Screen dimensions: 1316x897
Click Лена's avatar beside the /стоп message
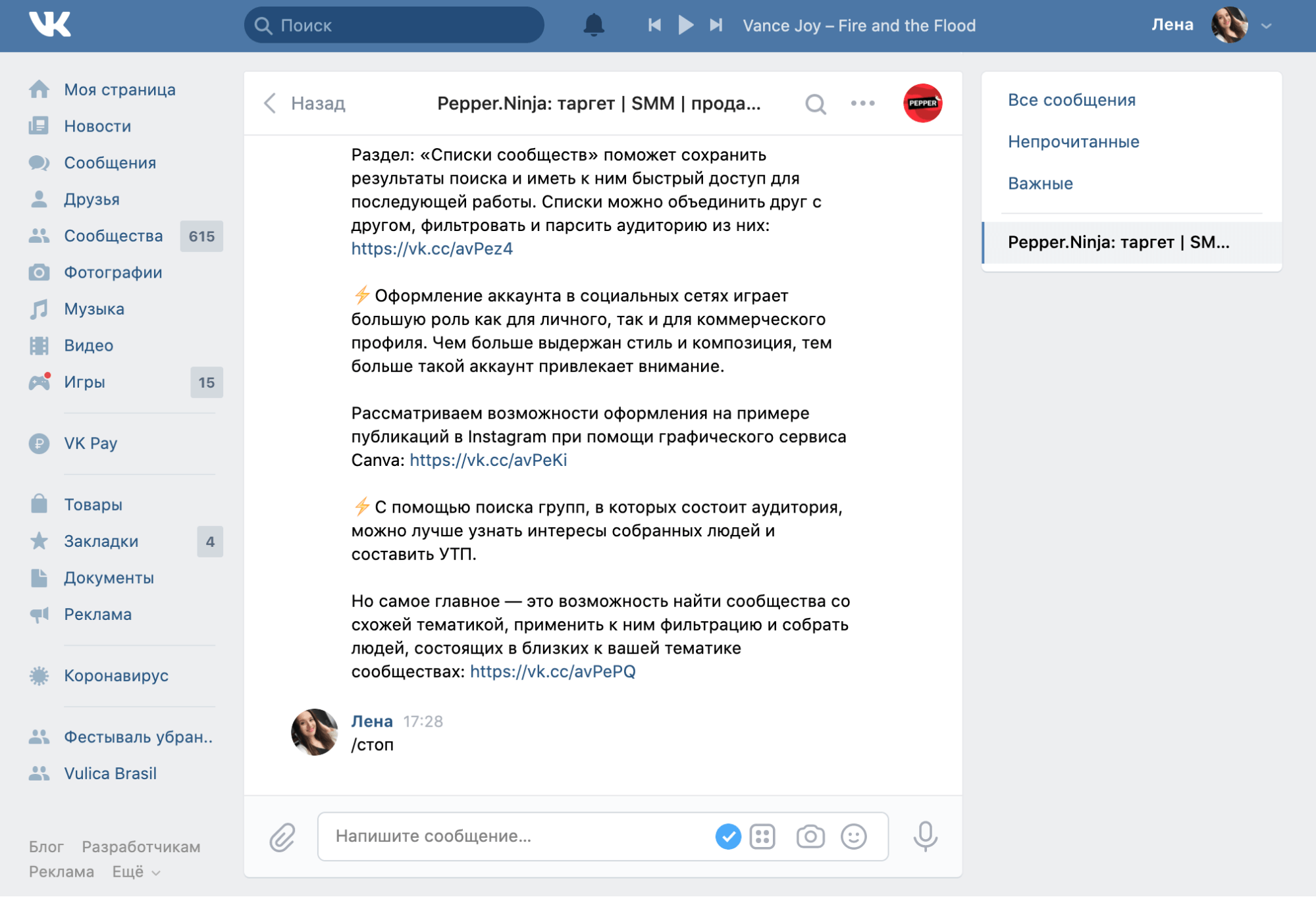pos(314,732)
